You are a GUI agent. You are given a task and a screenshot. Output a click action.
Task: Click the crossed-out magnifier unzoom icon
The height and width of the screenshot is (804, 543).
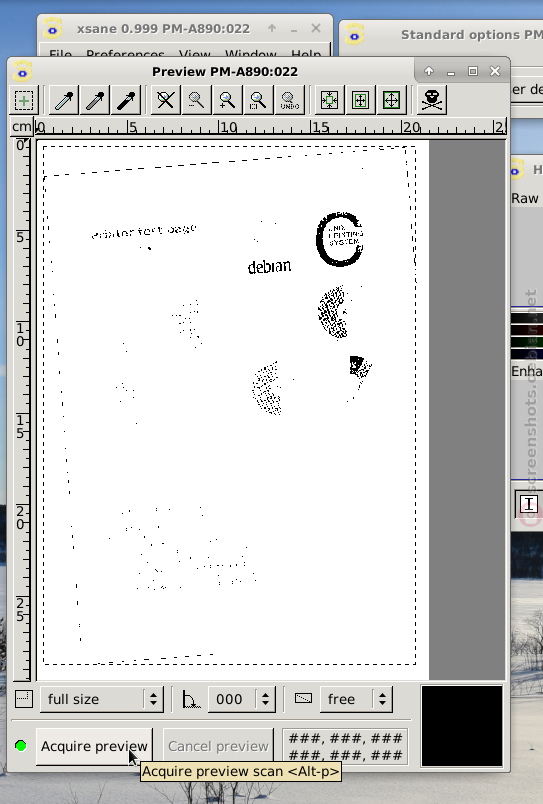[x=166, y=100]
